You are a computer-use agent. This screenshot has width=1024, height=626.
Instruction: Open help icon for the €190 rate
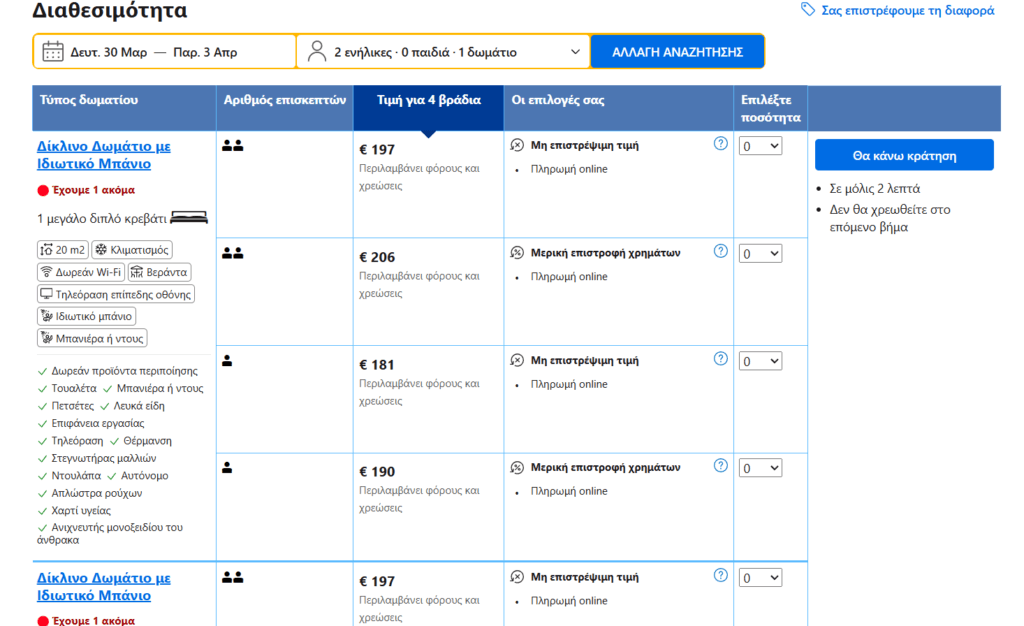coord(720,466)
